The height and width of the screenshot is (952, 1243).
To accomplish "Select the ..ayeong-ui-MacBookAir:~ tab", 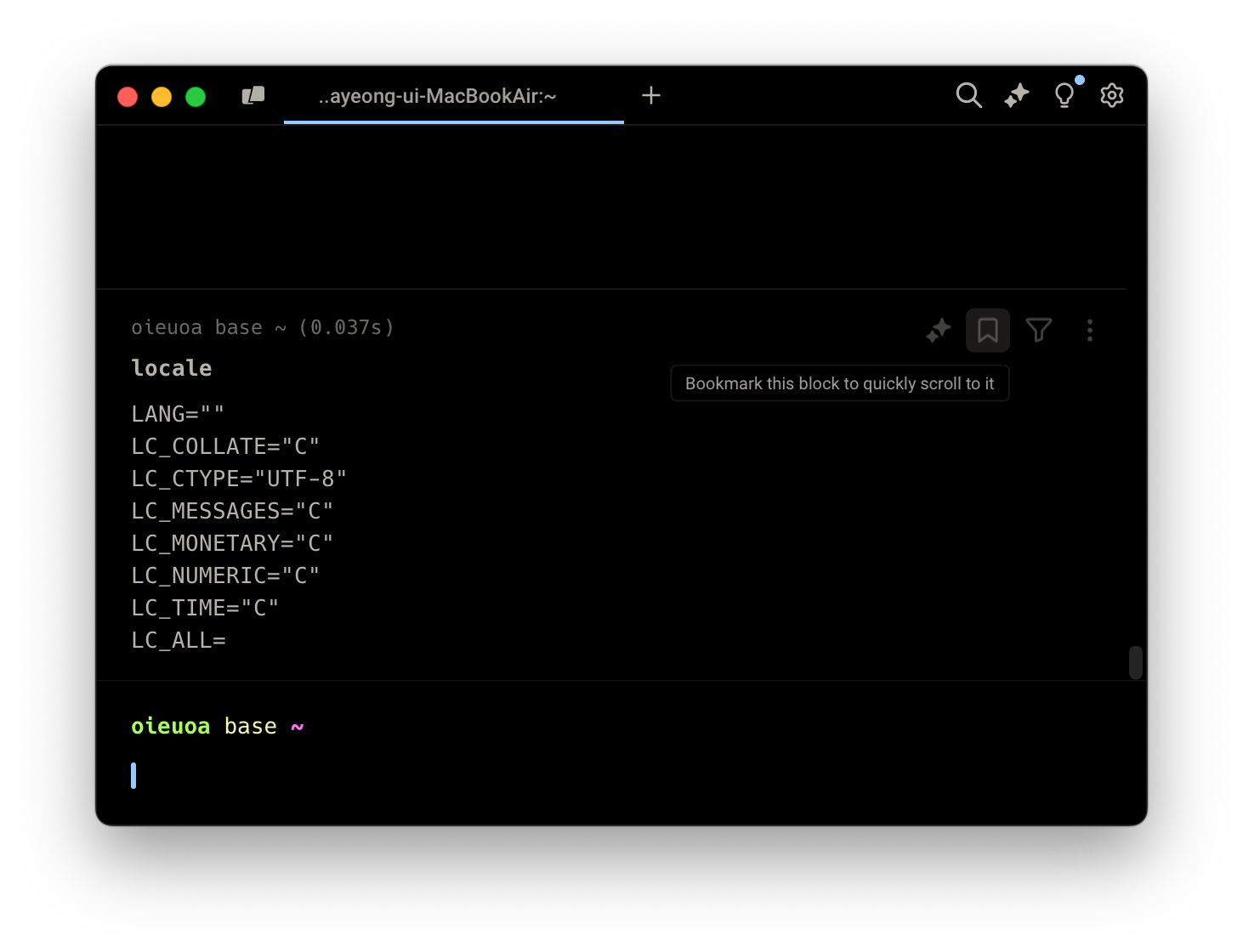I will click(437, 96).
